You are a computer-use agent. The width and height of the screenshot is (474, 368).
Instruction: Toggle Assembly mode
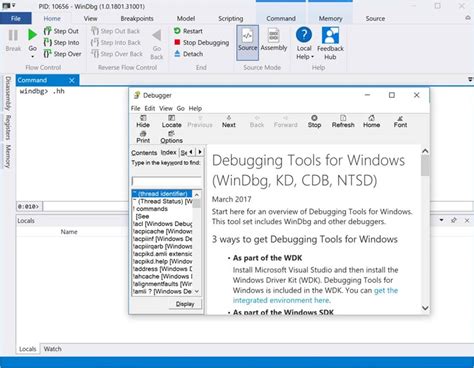(x=274, y=41)
